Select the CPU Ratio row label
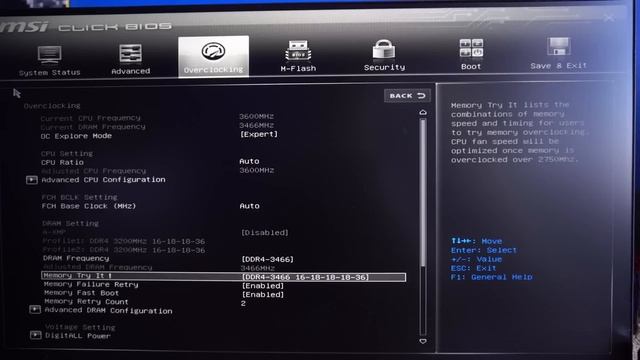 click(x=62, y=162)
